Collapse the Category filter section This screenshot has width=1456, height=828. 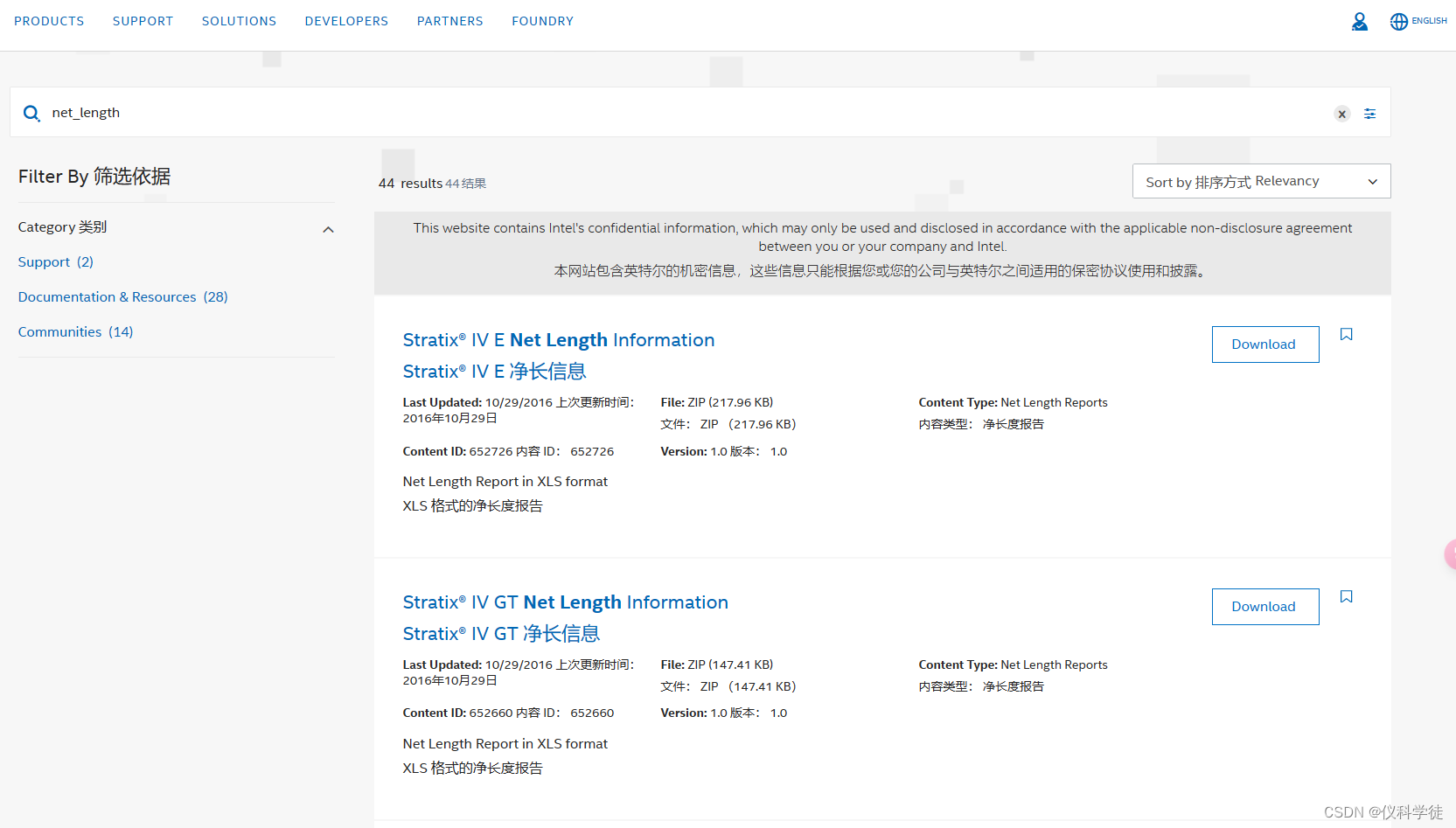click(x=328, y=229)
